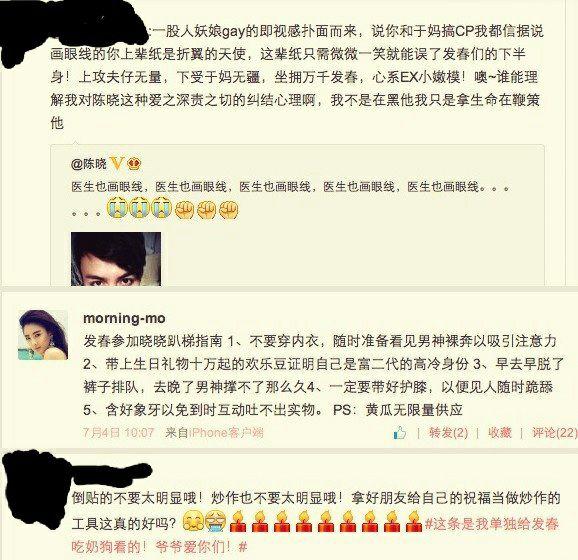Click the 7月4日 10:07 timestamp
This screenshot has width=578, height=560.
(x=118, y=432)
